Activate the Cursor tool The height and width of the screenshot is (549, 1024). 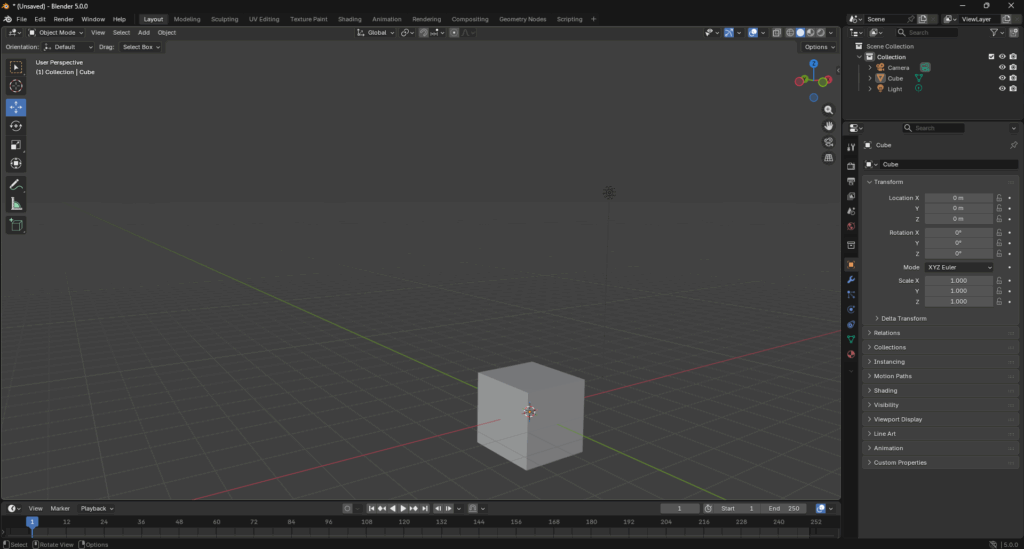coord(16,86)
